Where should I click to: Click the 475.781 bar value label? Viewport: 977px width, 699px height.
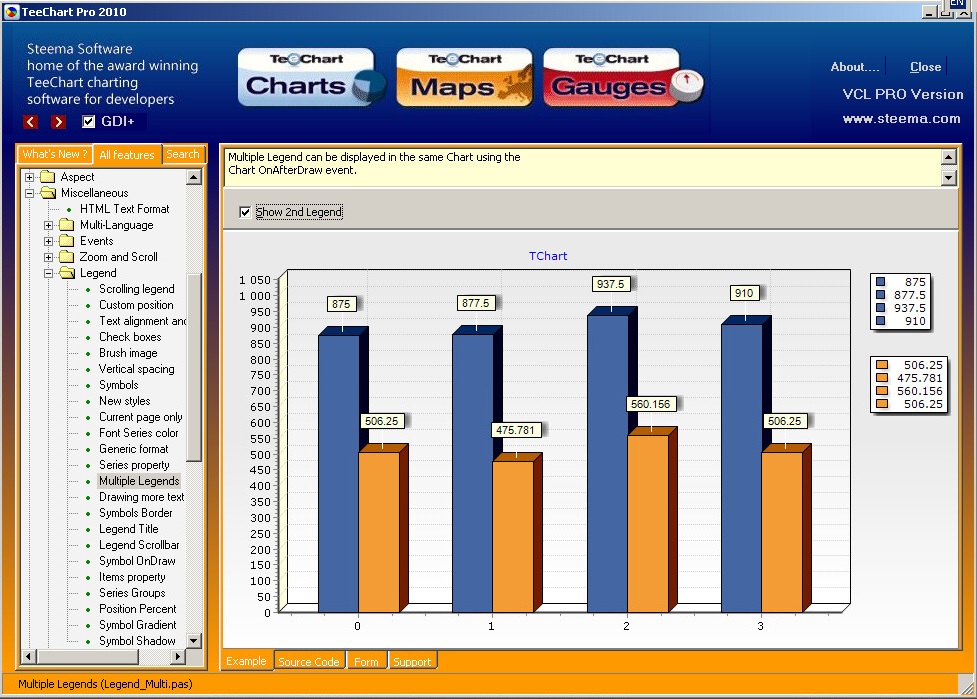tap(515, 430)
